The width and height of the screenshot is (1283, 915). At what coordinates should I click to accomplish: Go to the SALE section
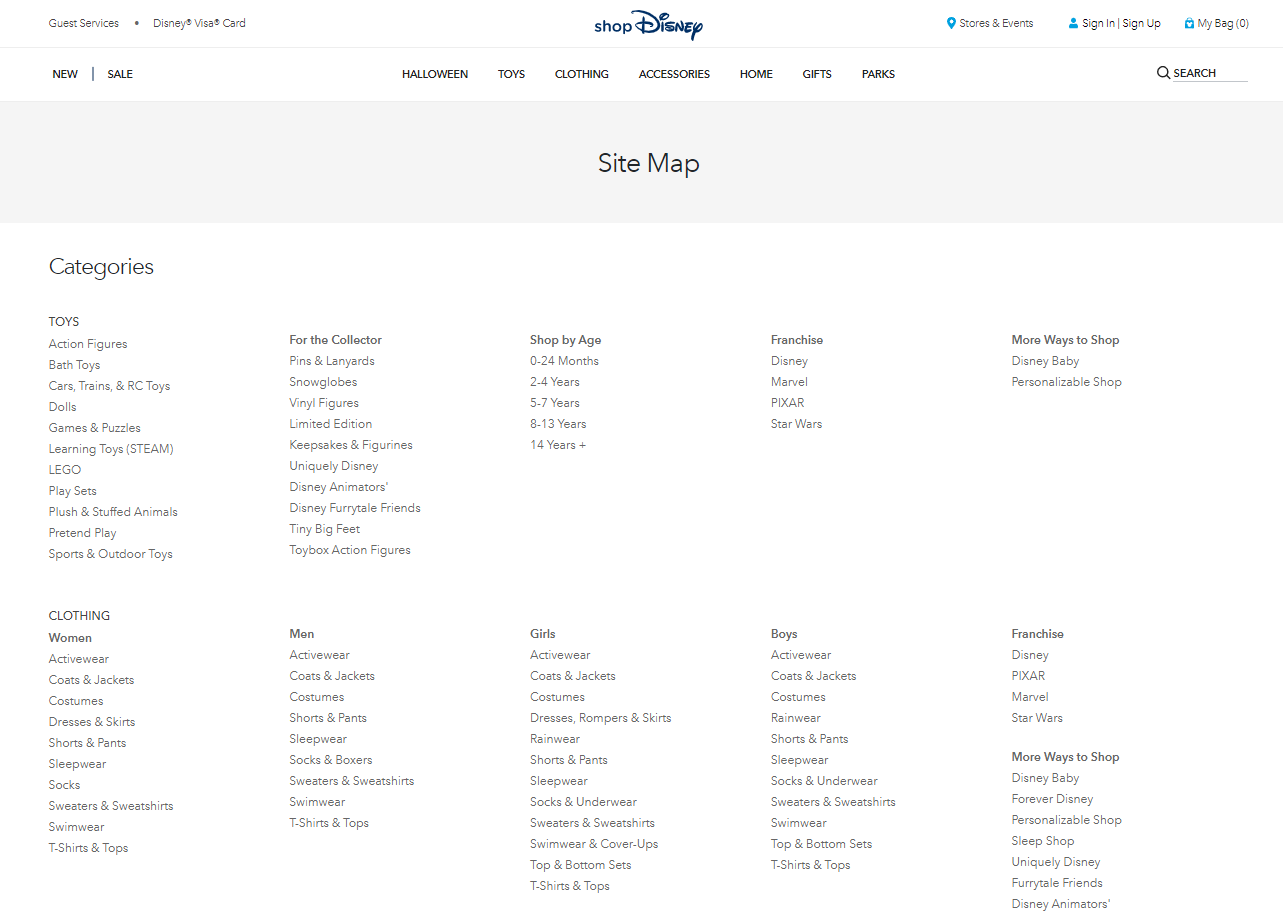point(119,73)
